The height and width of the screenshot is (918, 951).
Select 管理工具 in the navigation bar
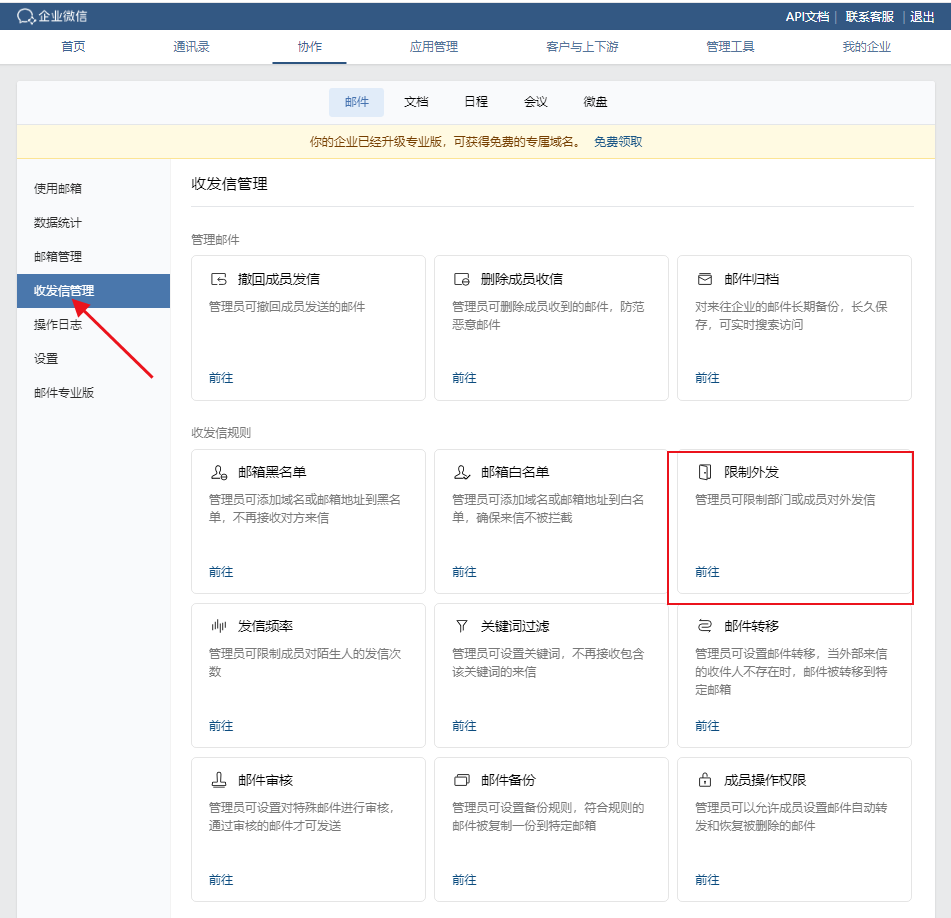tap(730, 47)
